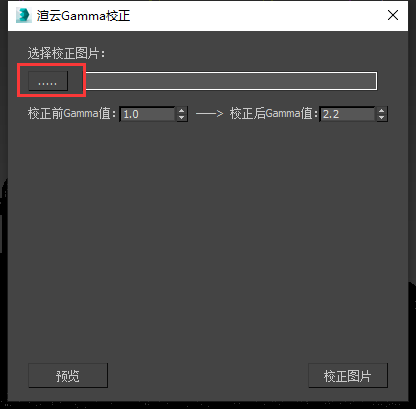This screenshot has width=416, height=409.
Task: Click the dark bottom strip between 预览 and 校正图片
Action: tap(208, 376)
